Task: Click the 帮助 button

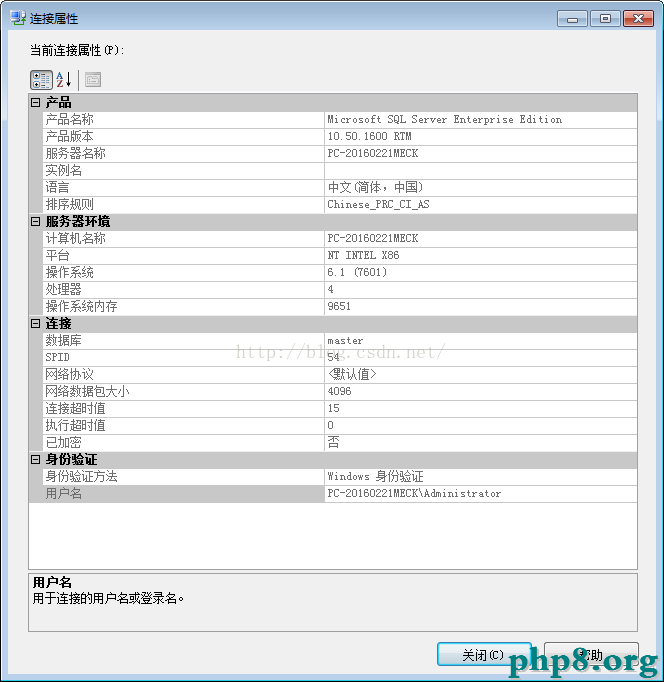Action: 591,654
